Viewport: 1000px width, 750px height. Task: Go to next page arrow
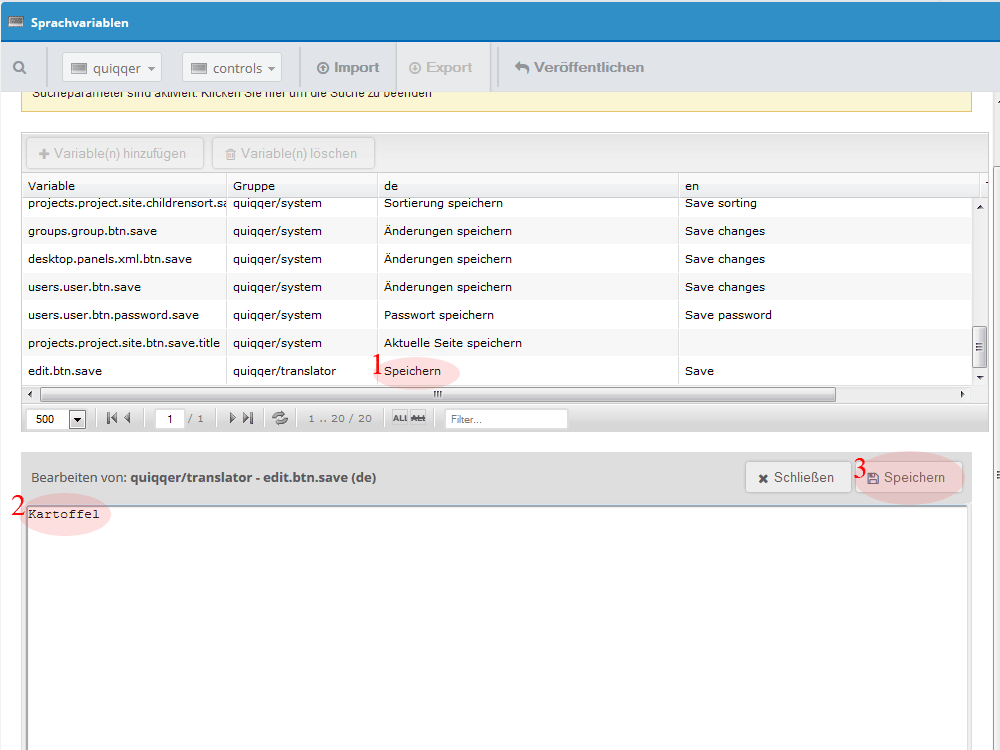pyautogui.click(x=232, y=418)
